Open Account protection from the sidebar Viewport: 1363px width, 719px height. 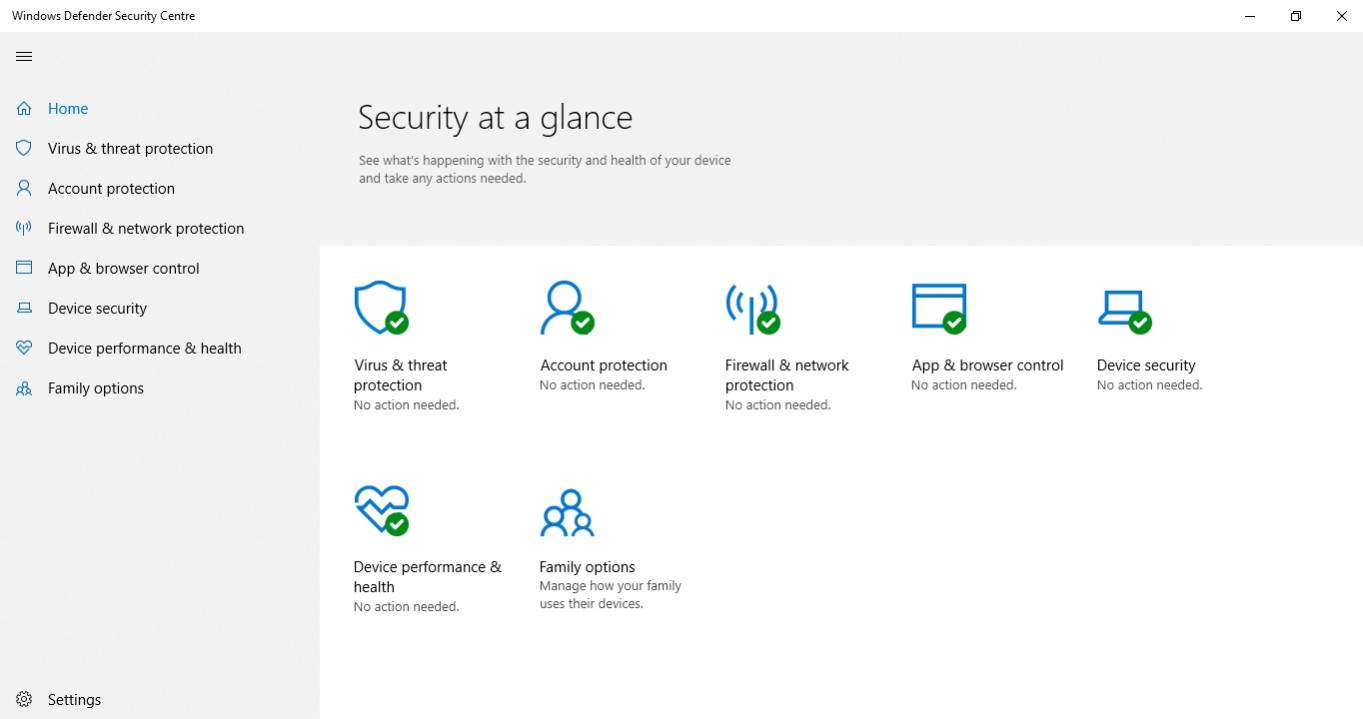pyautogui.click(x=111, y=188)
